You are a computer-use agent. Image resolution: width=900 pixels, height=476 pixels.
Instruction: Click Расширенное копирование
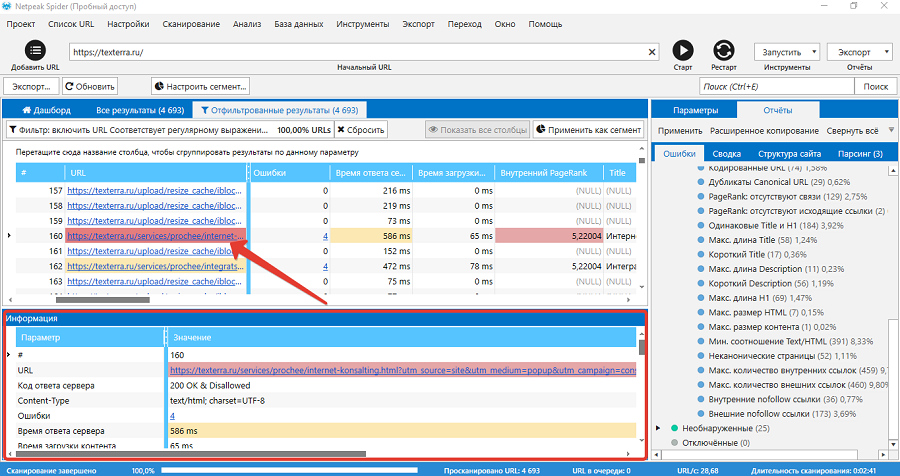(x=764, y=131)
